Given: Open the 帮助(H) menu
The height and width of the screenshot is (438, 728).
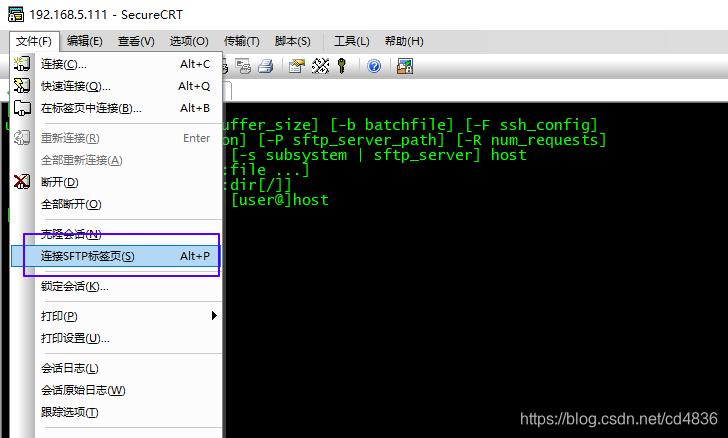Looking at the screenshot, I should coord(404,41).
